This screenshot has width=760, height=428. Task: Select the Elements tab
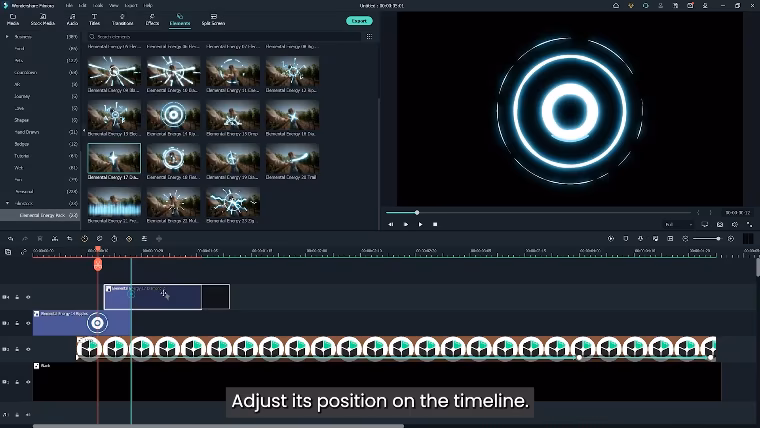179,19
